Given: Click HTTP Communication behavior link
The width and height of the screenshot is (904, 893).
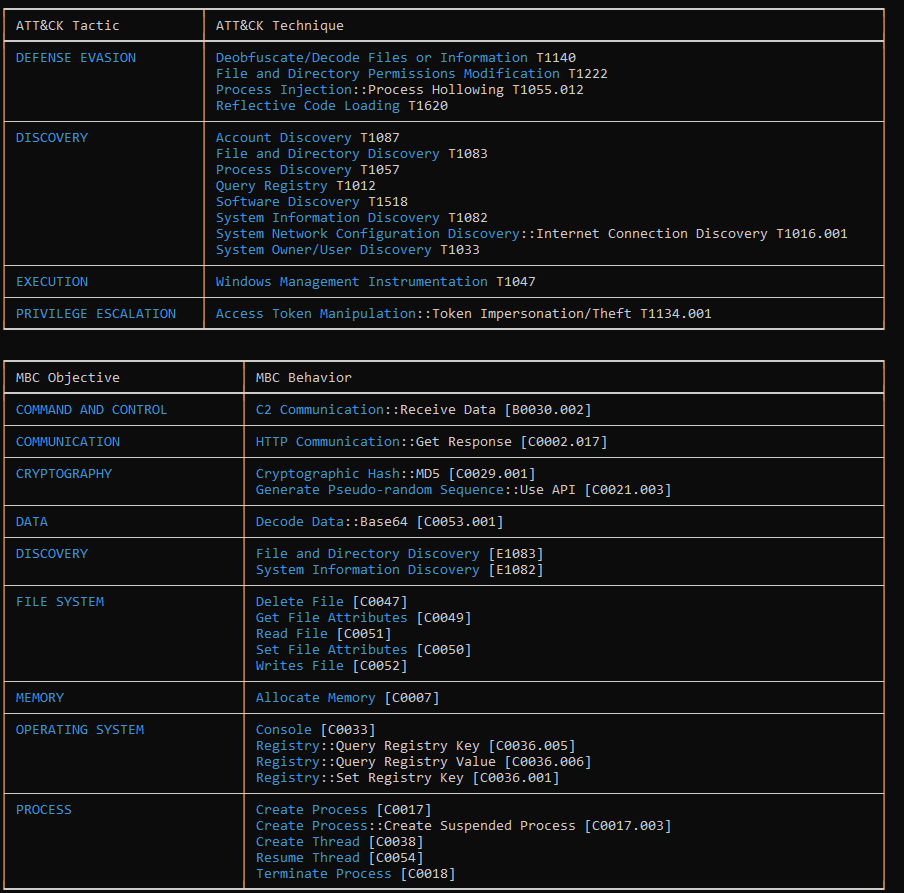Looking at the screenshot, I should pyautogui.click(x=327, y=442).
